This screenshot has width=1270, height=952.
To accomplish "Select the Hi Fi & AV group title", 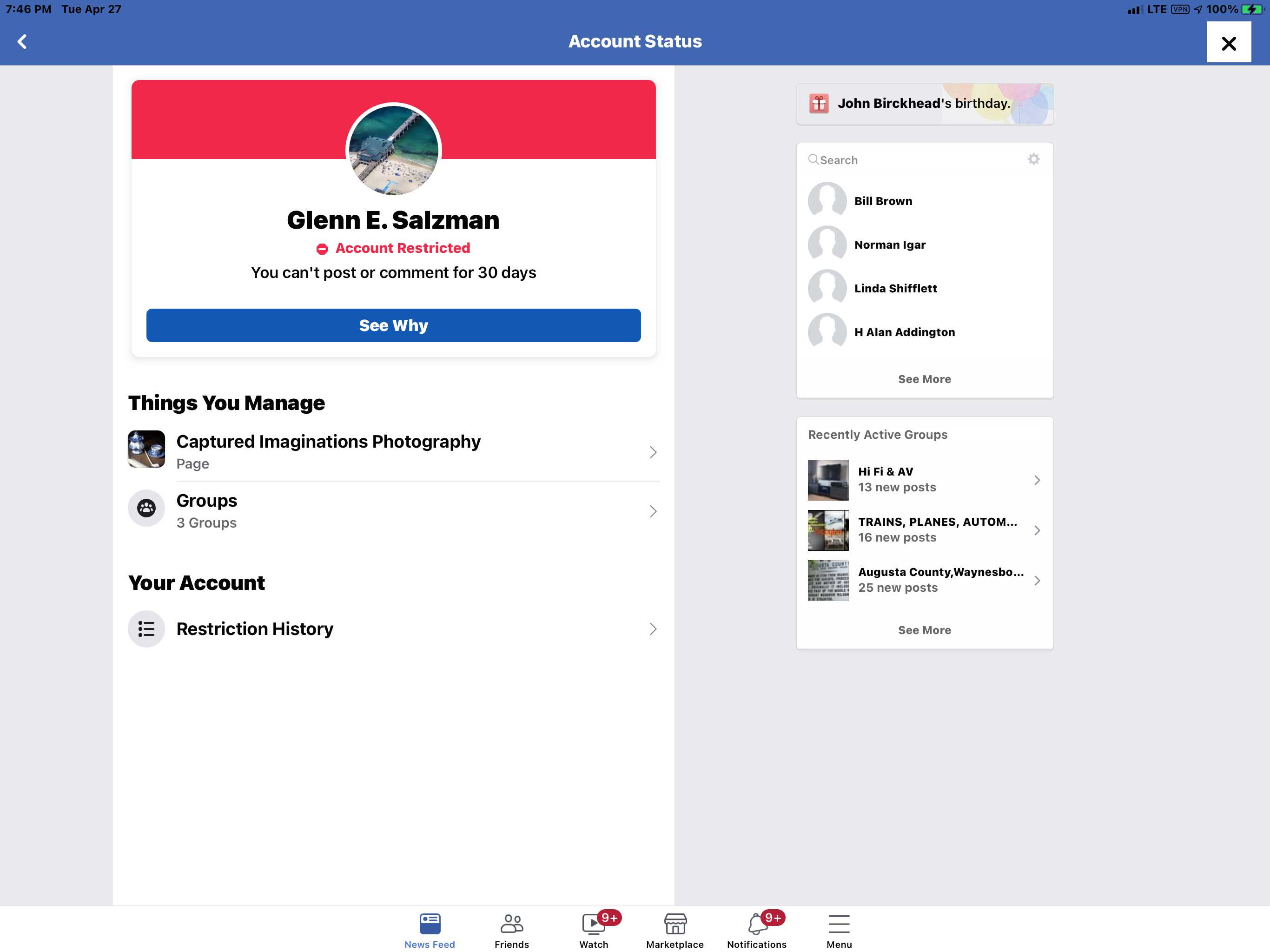I will coord(885,471).
